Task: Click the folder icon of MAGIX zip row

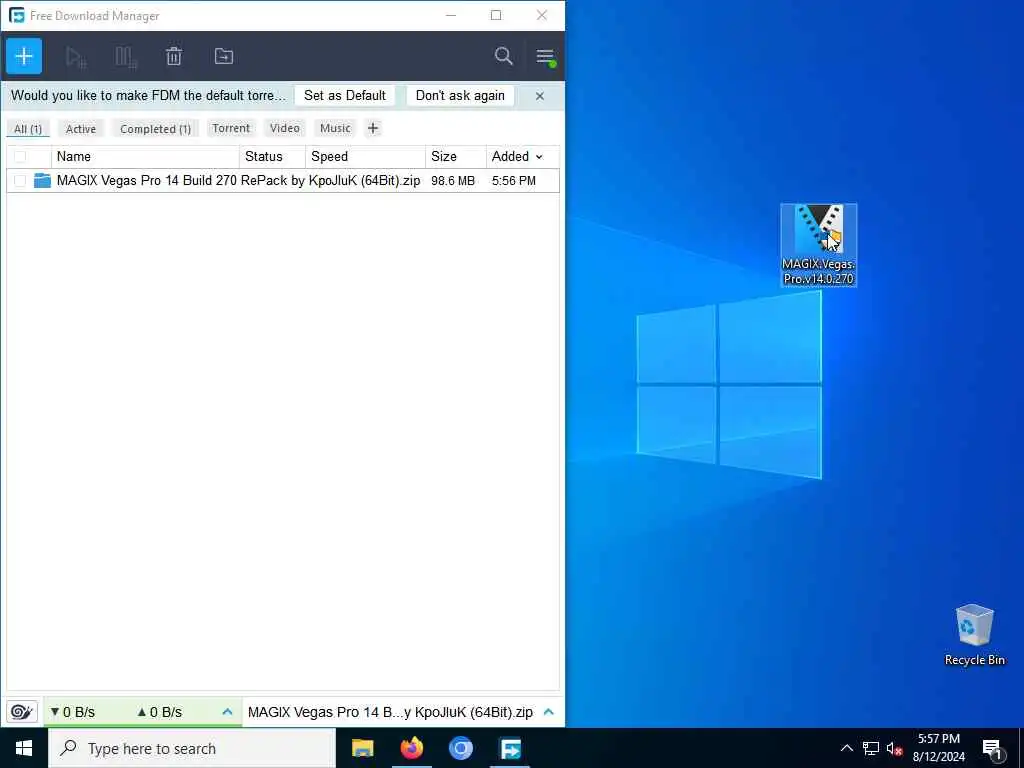Action: [x=42, y=180]
